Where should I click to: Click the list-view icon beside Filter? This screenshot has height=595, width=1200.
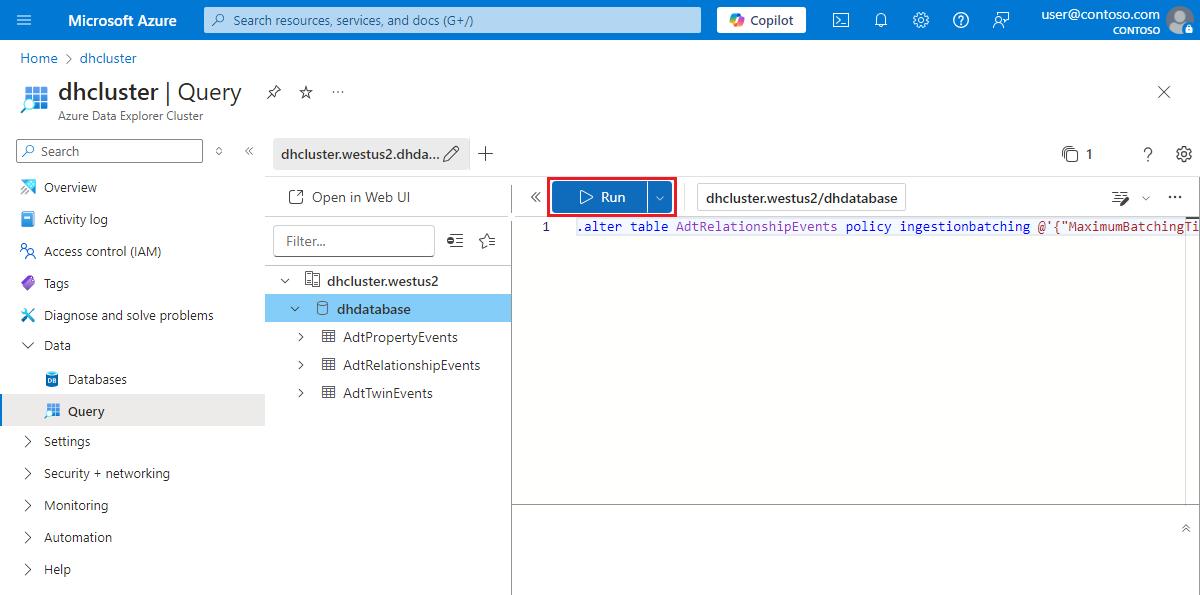pos(456,241)
